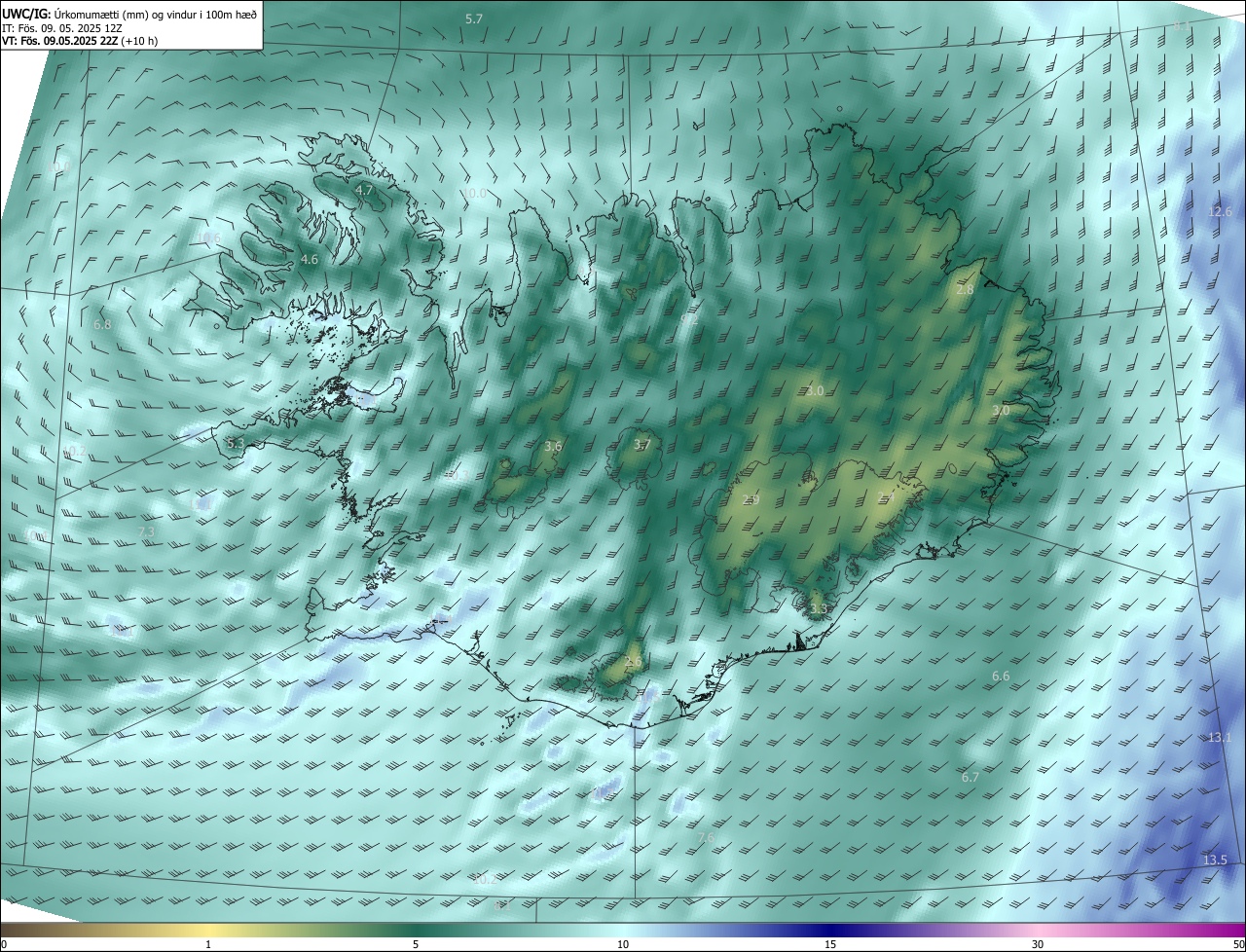This screenshot has height=952, width=1246.
Task: Click the 2.8 value in northeast Iceland
Action: pyautogui.click(x=965, y=290)
